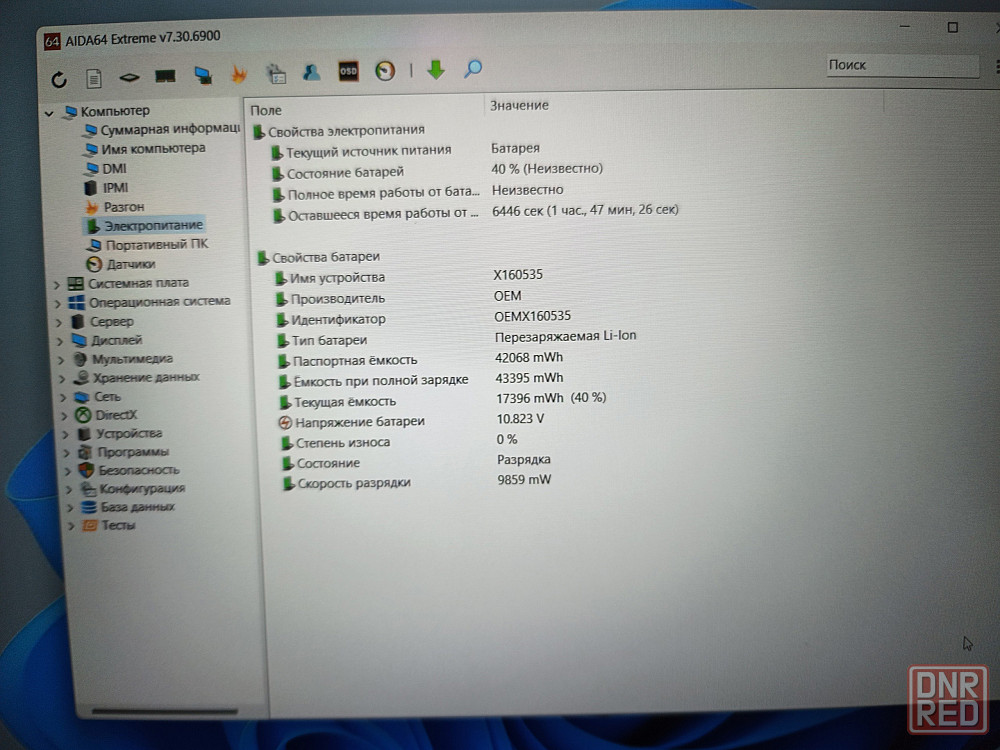Viewport: 1000px width, 750px height.
Task: Open the IPMI tree item
Action: [107, 188]
